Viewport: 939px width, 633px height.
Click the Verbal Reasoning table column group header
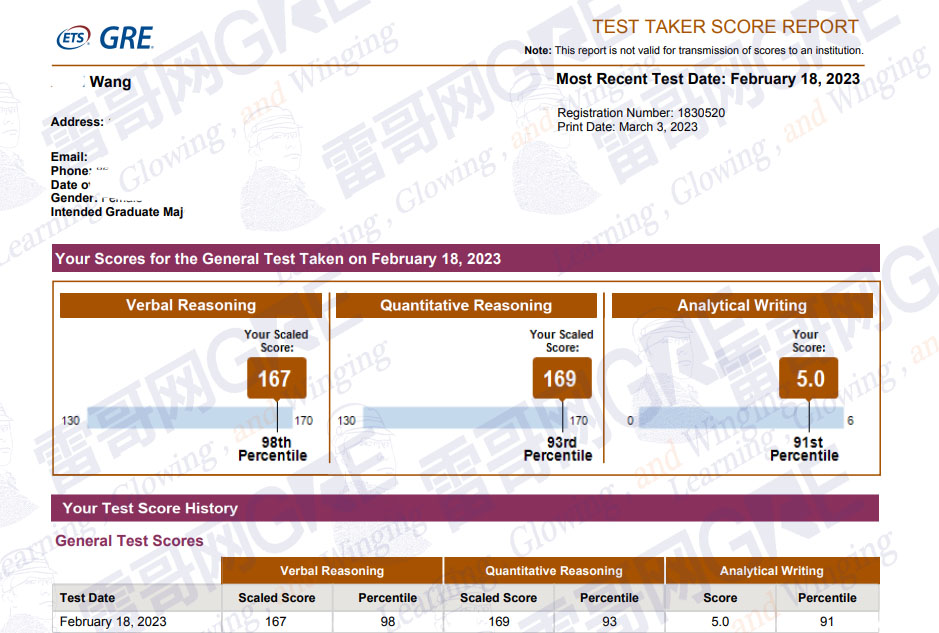pos(332,571)
